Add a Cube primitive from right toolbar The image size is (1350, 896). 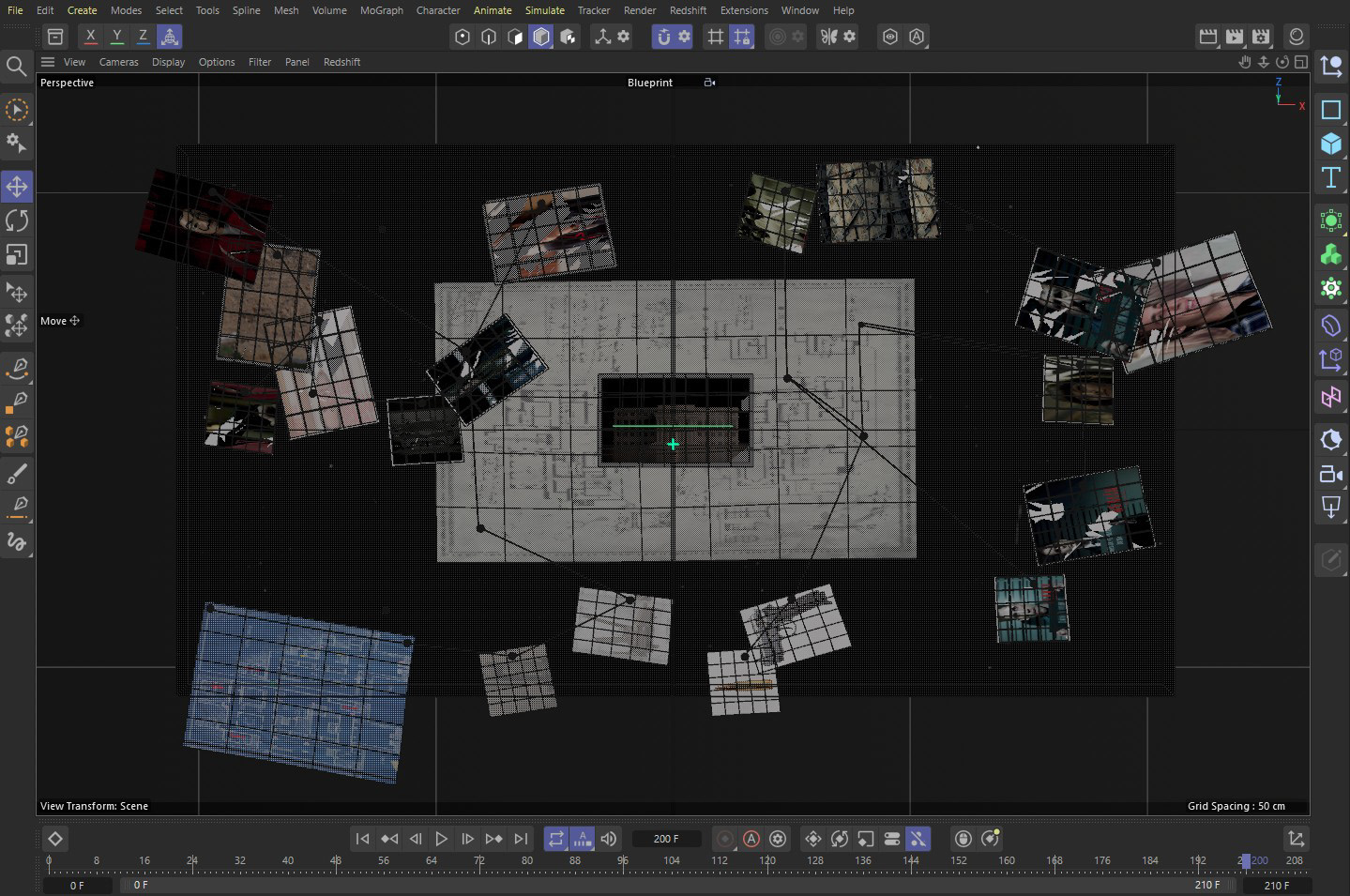click(1330, 144)
